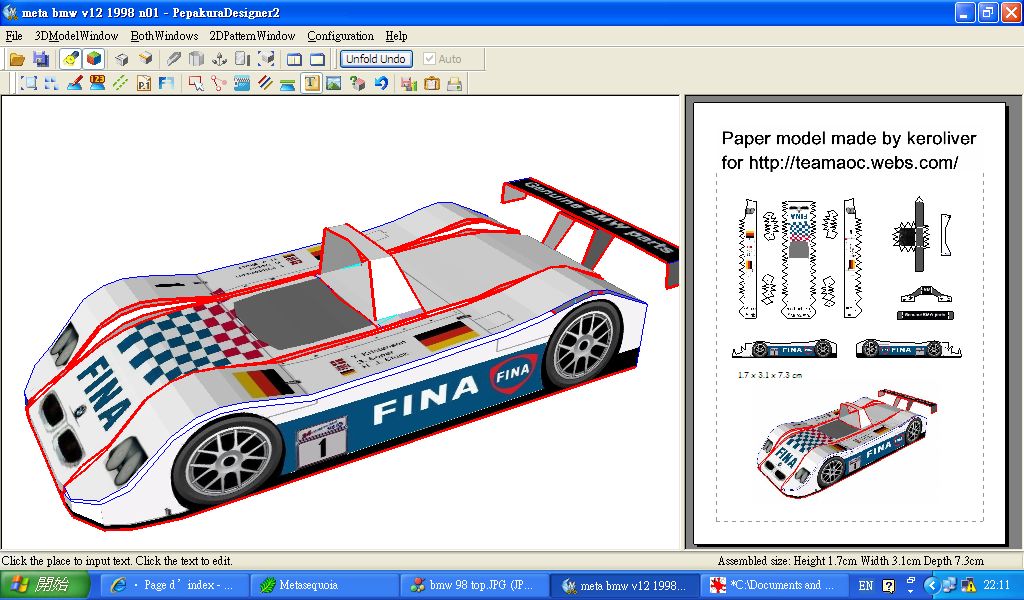Tick the Auto checkbox
This screenshot has width=1024, height=600.
(x=430, y=59)
